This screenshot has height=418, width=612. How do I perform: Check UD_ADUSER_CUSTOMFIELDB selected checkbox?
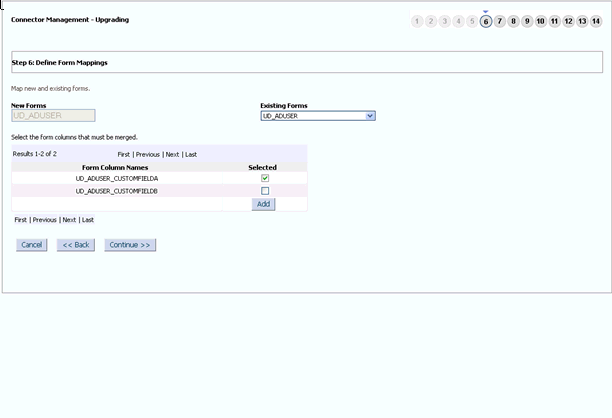click(265, 191)
